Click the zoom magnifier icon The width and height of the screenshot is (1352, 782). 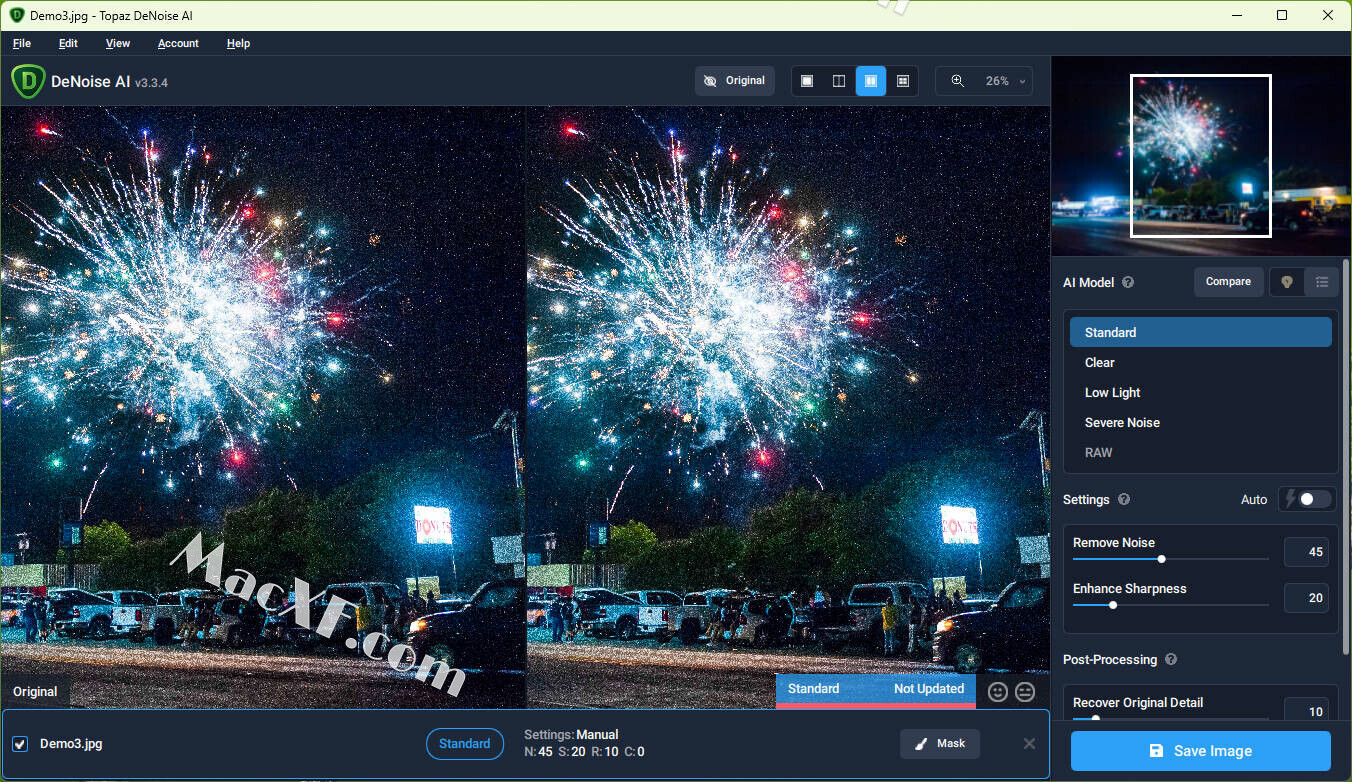[x=958, y=81]
